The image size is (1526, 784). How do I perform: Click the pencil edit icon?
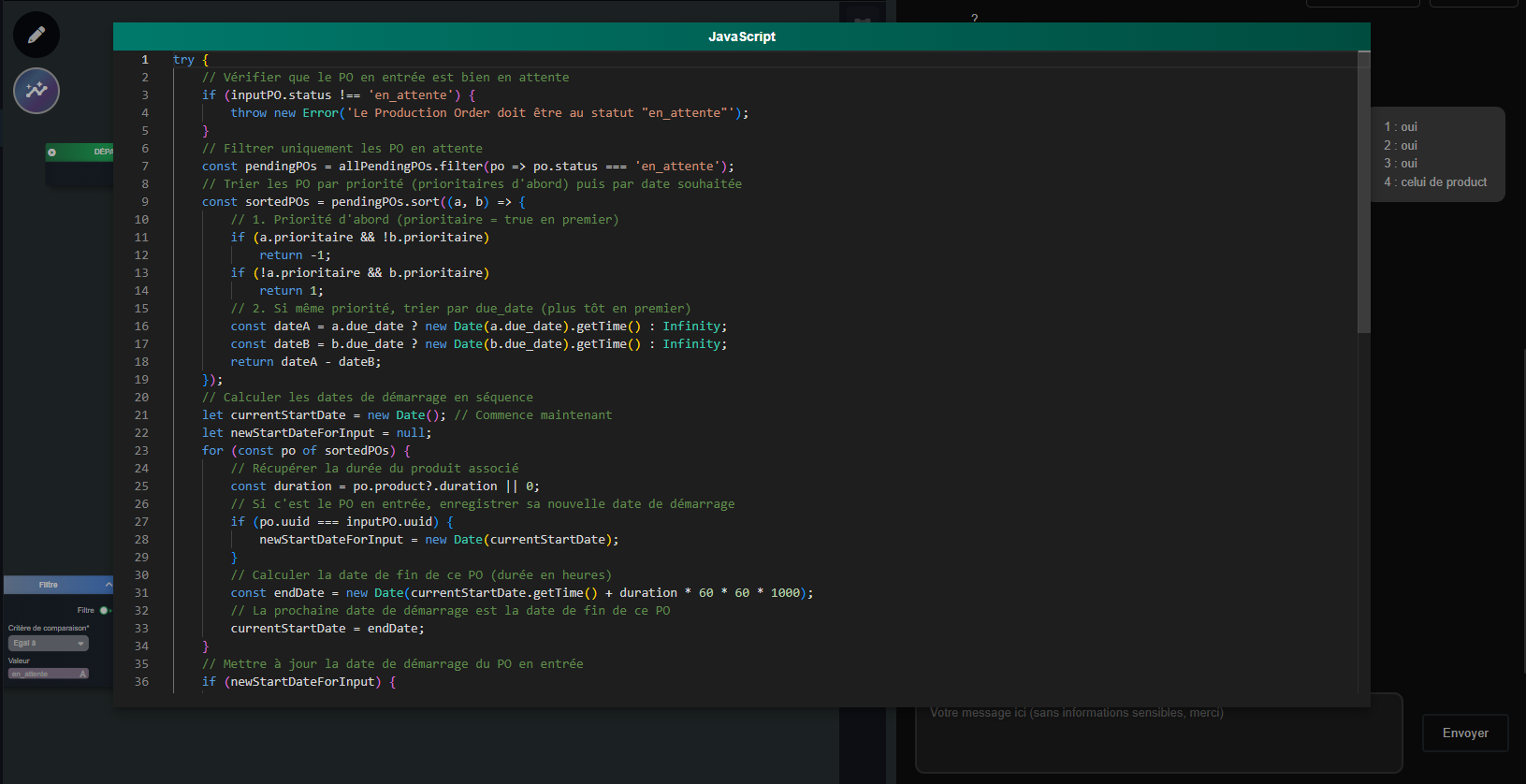tap(36, 36)
